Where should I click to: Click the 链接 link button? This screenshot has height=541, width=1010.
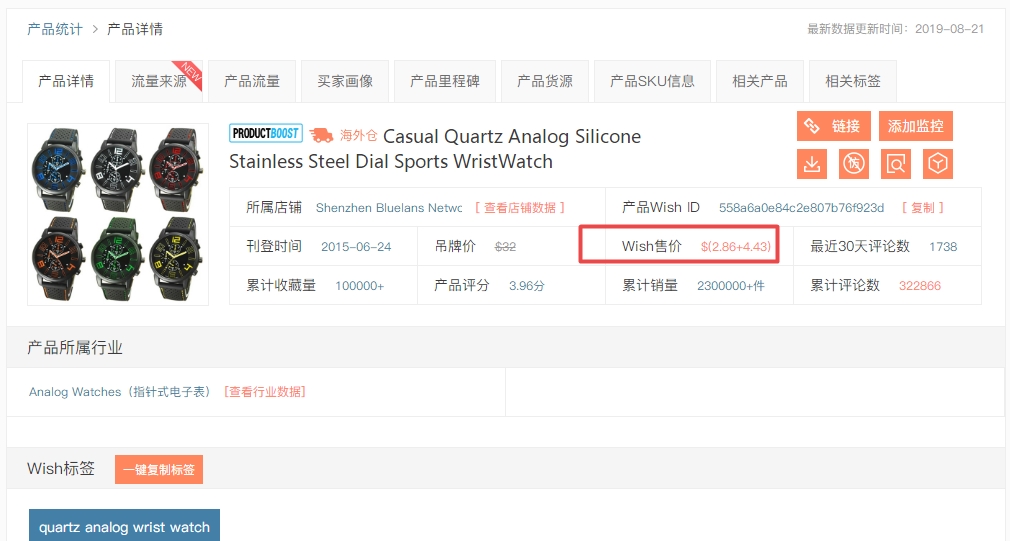pos(833,126)
